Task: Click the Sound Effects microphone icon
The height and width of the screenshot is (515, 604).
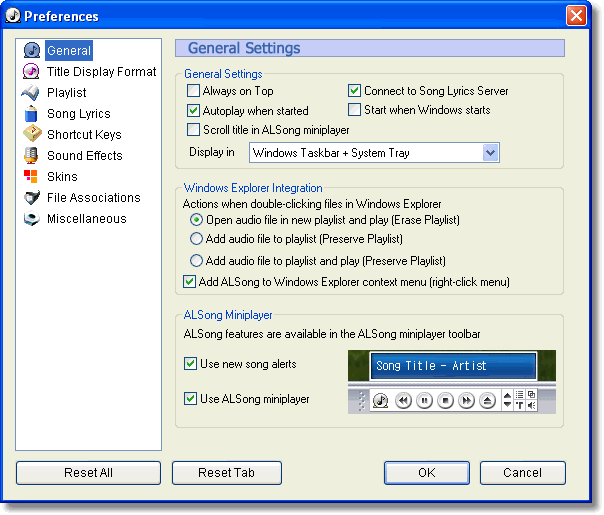Action: pos(31,156)
